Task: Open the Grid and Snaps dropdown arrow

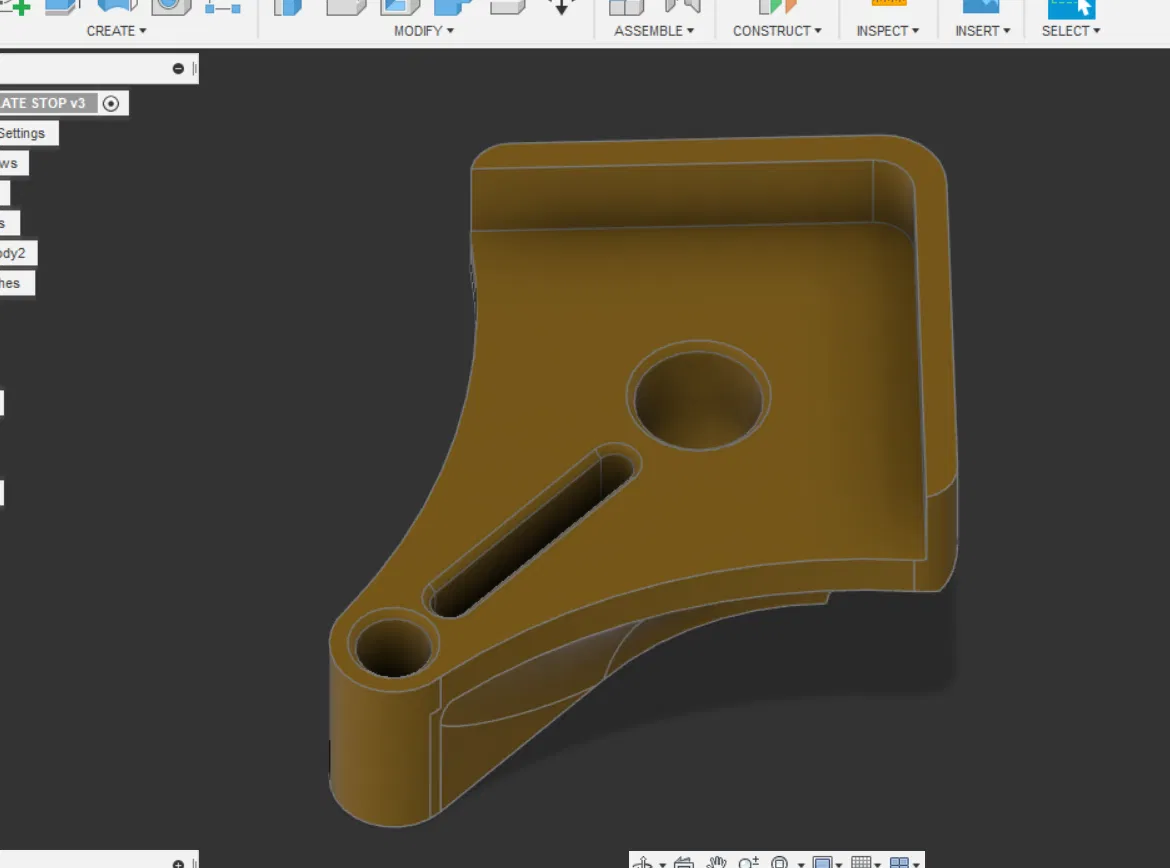Action: [878, 864]
